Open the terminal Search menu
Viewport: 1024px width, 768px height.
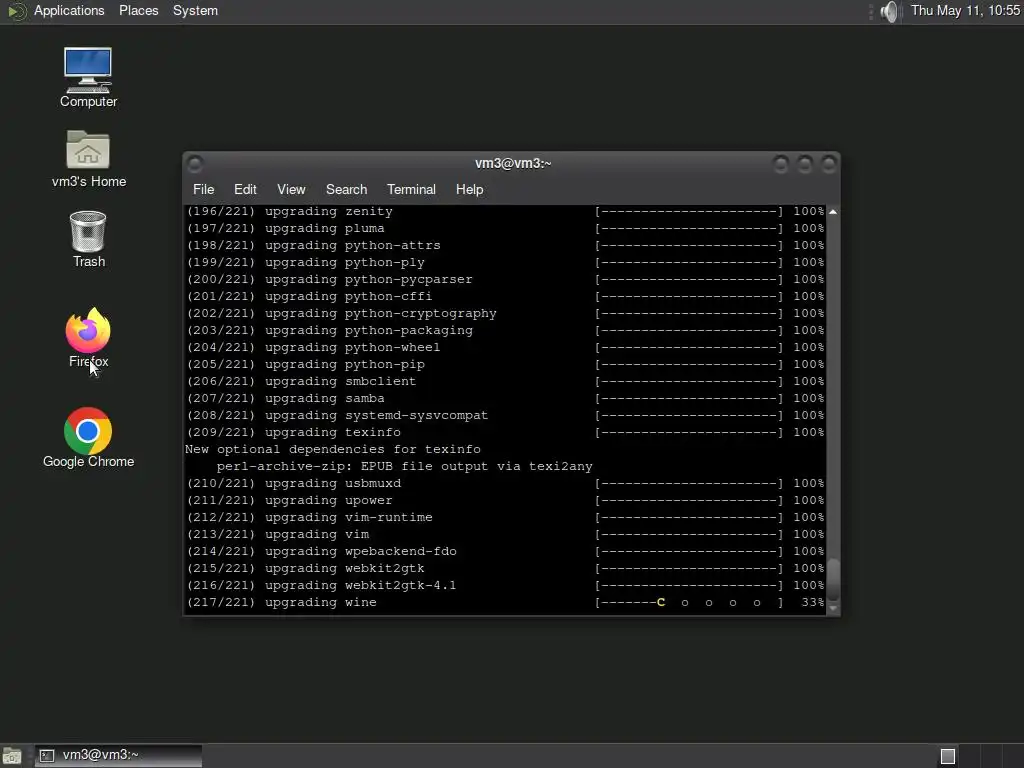(346, 189)
